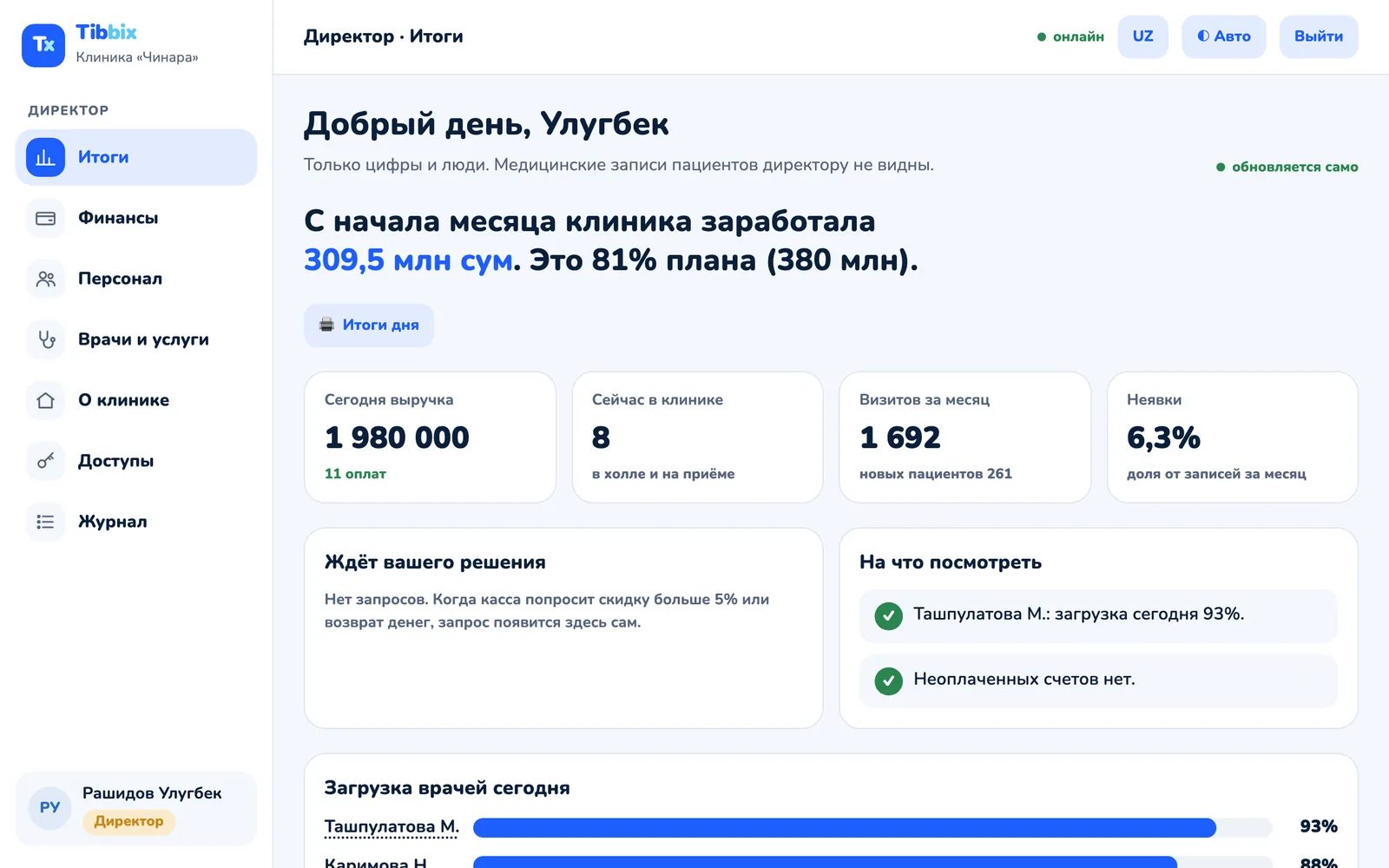
Task: Click the Клиника «Чинара» name
Action: pos(137,57)
